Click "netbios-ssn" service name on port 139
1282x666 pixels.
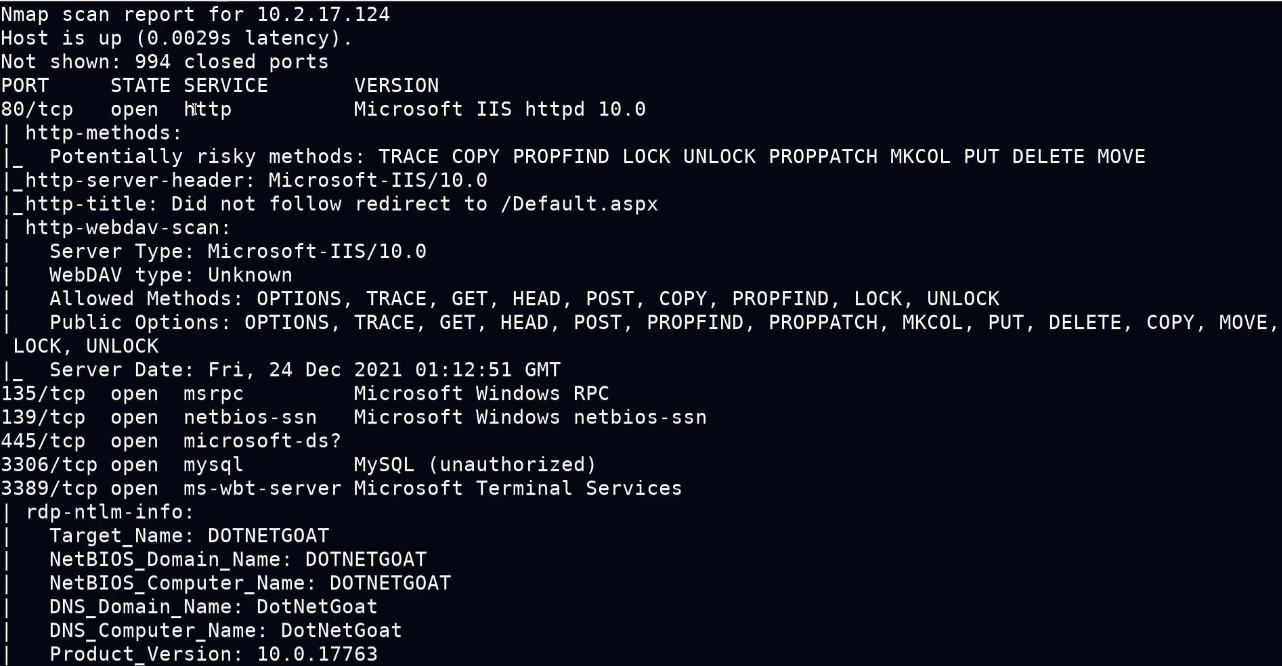coord(250,417)
